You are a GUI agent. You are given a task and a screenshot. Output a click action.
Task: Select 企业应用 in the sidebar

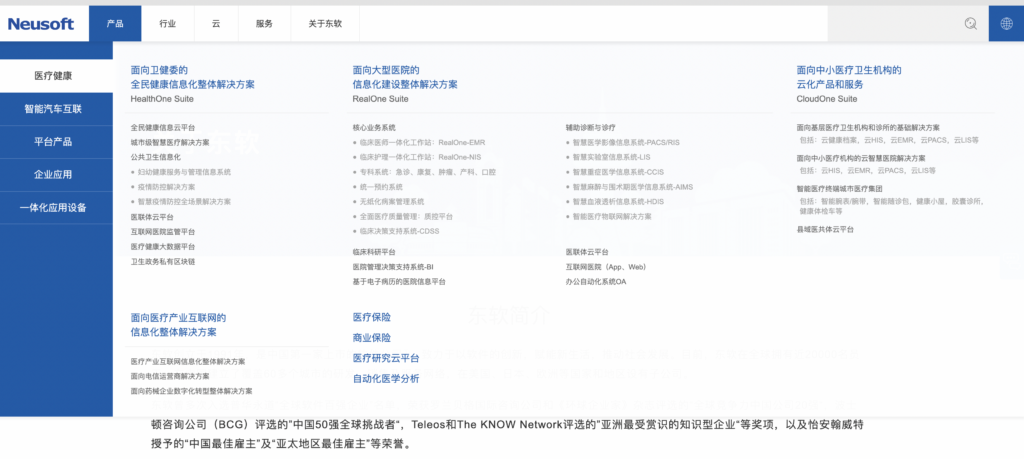[54, 175]
